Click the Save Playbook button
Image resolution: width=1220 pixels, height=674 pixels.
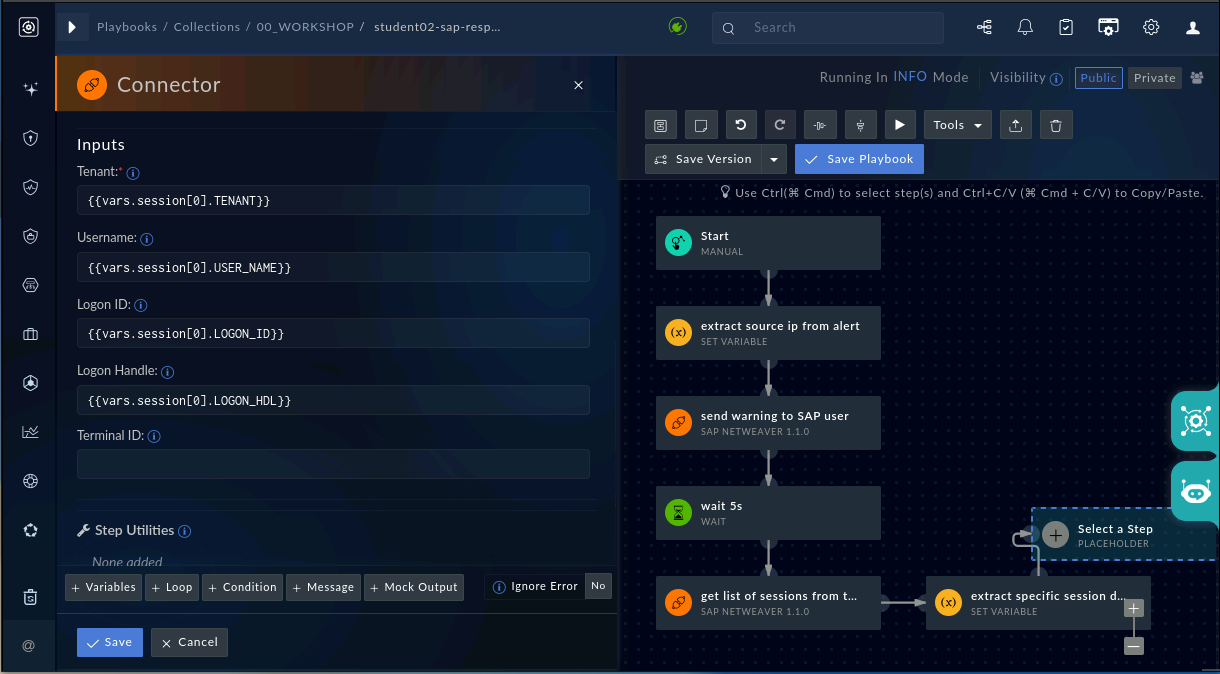tap(859, 159)
